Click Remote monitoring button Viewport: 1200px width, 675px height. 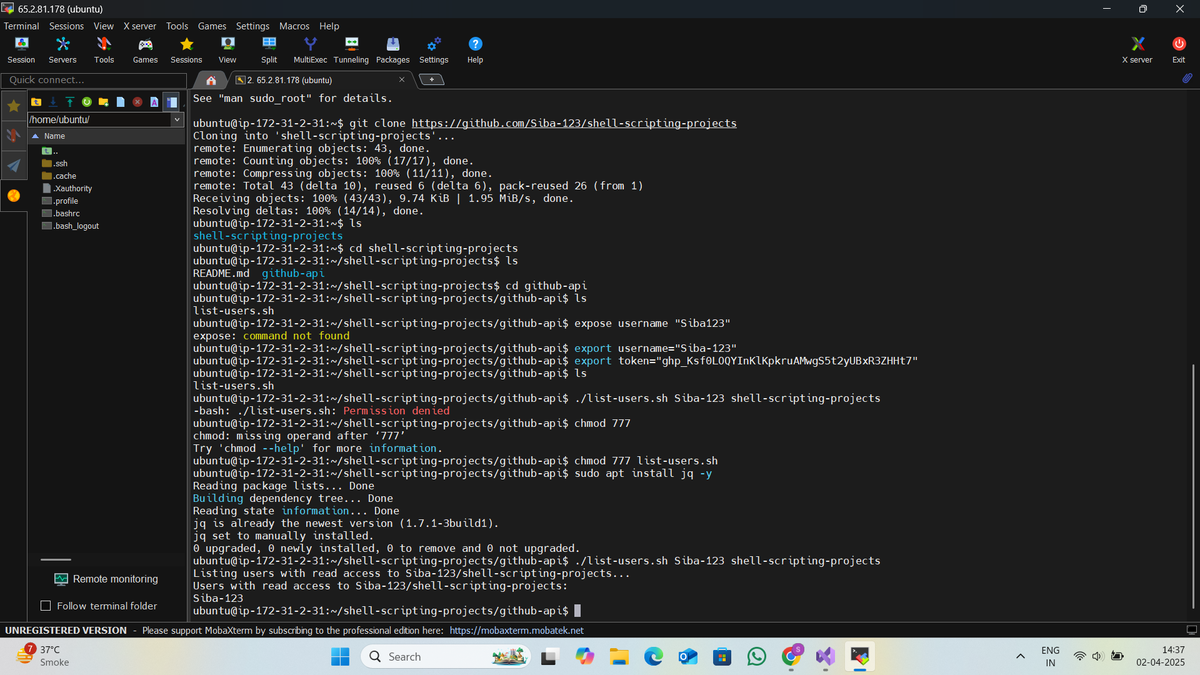click(106, 579)
